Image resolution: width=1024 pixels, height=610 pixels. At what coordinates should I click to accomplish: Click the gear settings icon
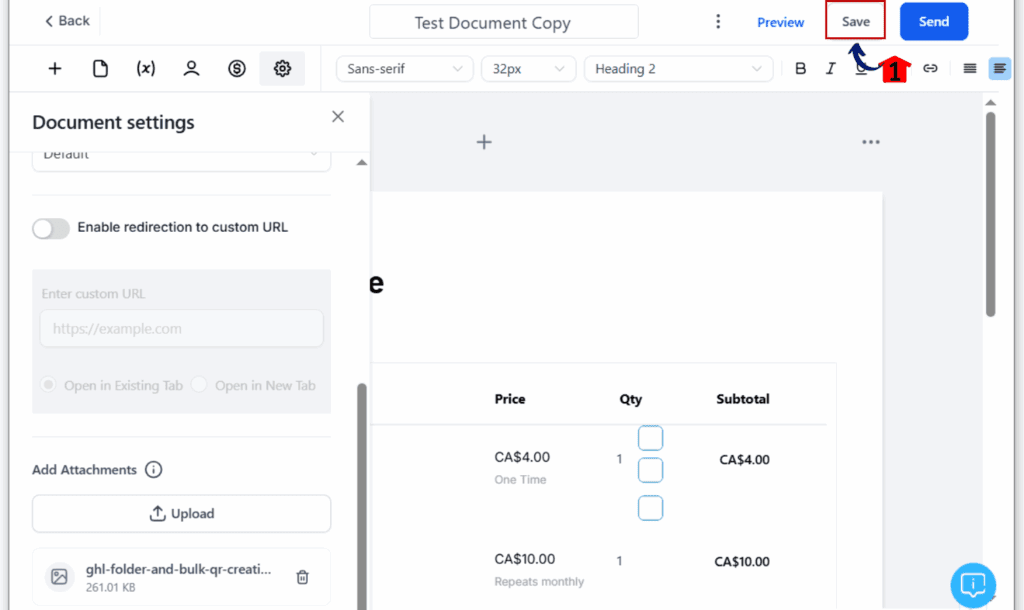point(282,69)
